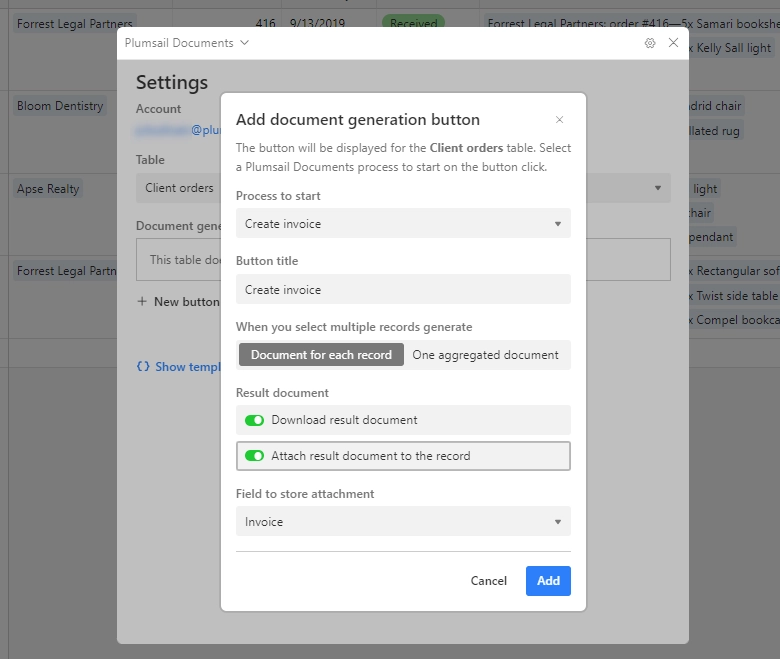Toggle Download result document switch
The height and width of the screenshot is (659, 780).
click(254, 420)
